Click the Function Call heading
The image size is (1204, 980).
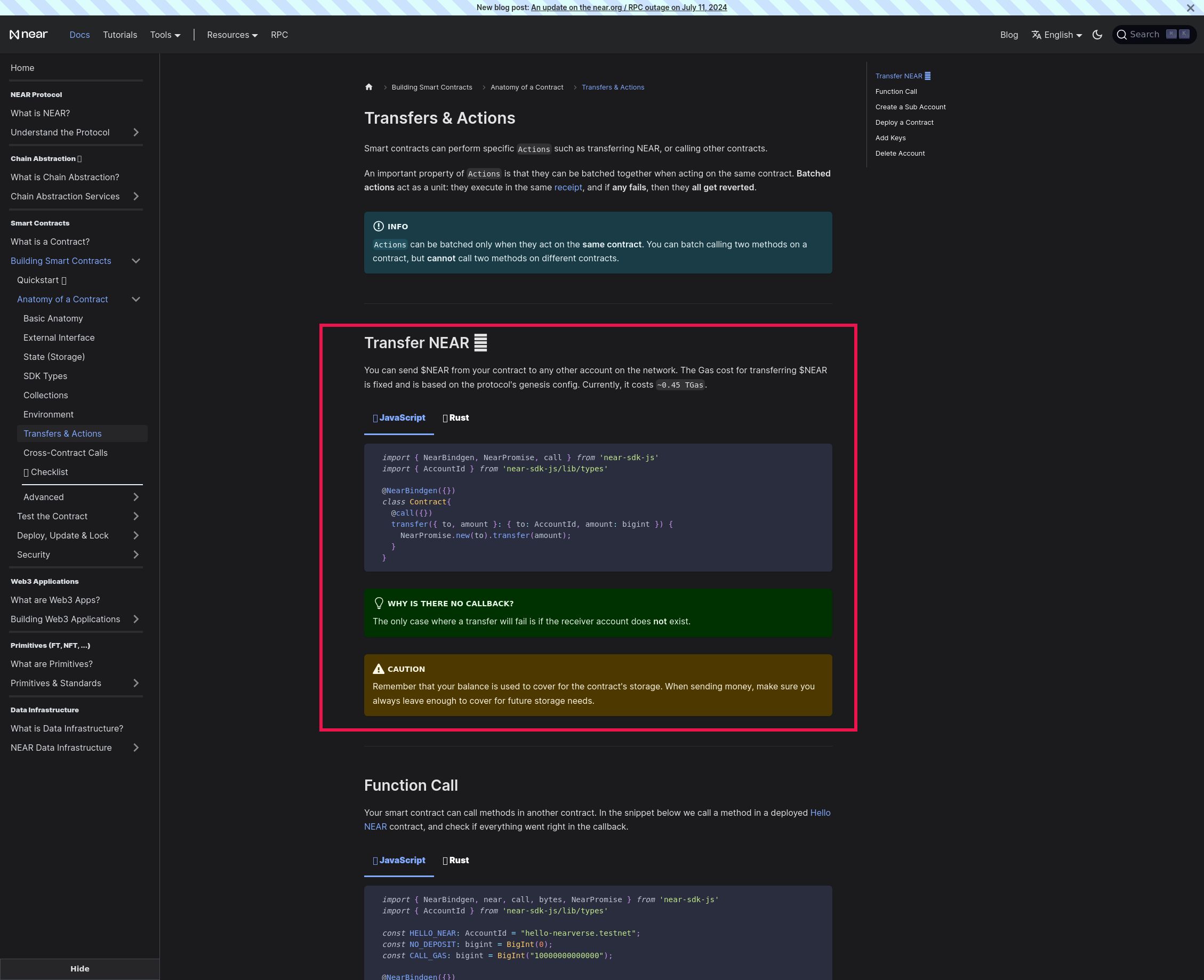point(411,785)
